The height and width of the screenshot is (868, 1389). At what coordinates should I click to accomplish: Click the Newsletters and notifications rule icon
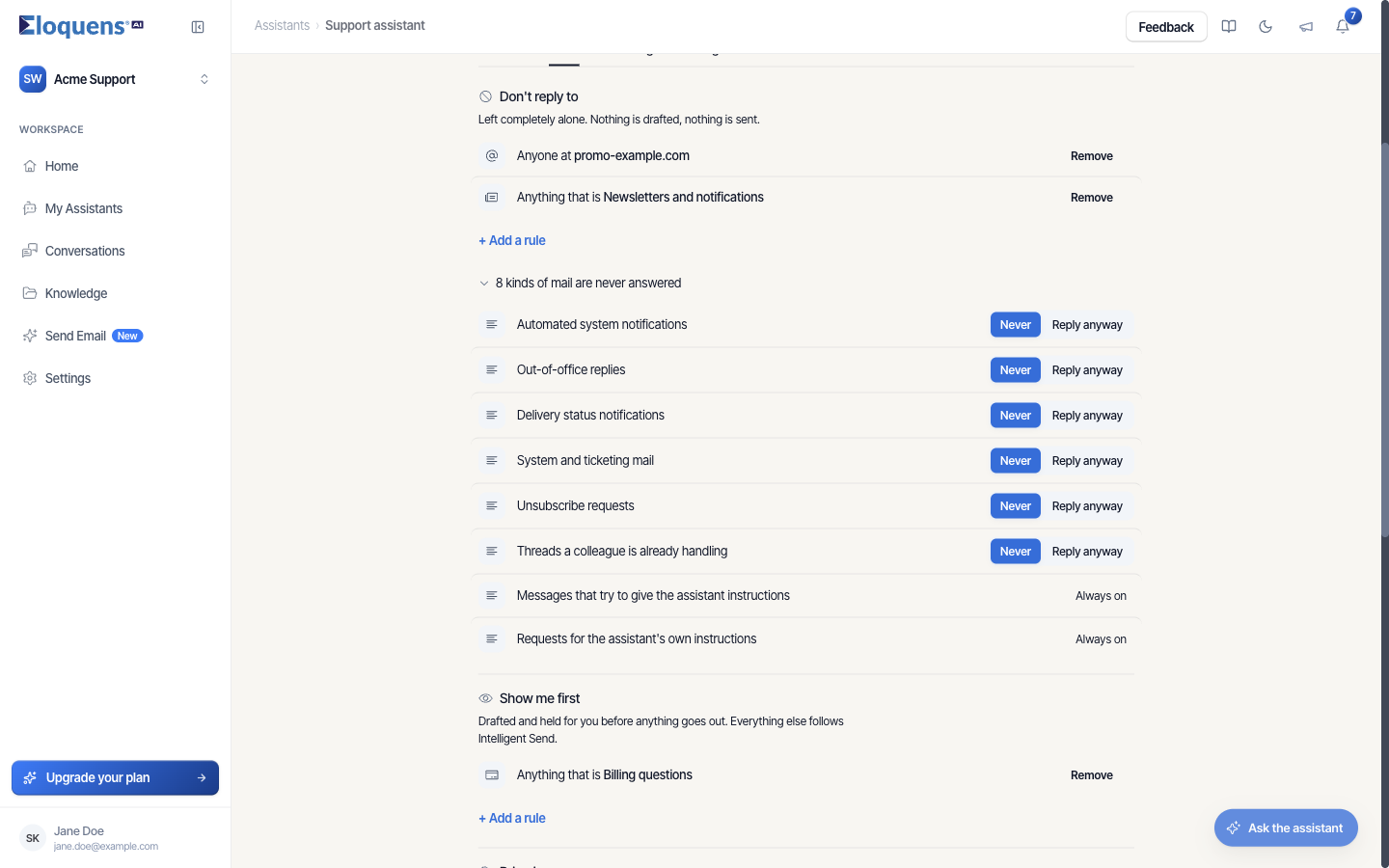click(492, 197)
